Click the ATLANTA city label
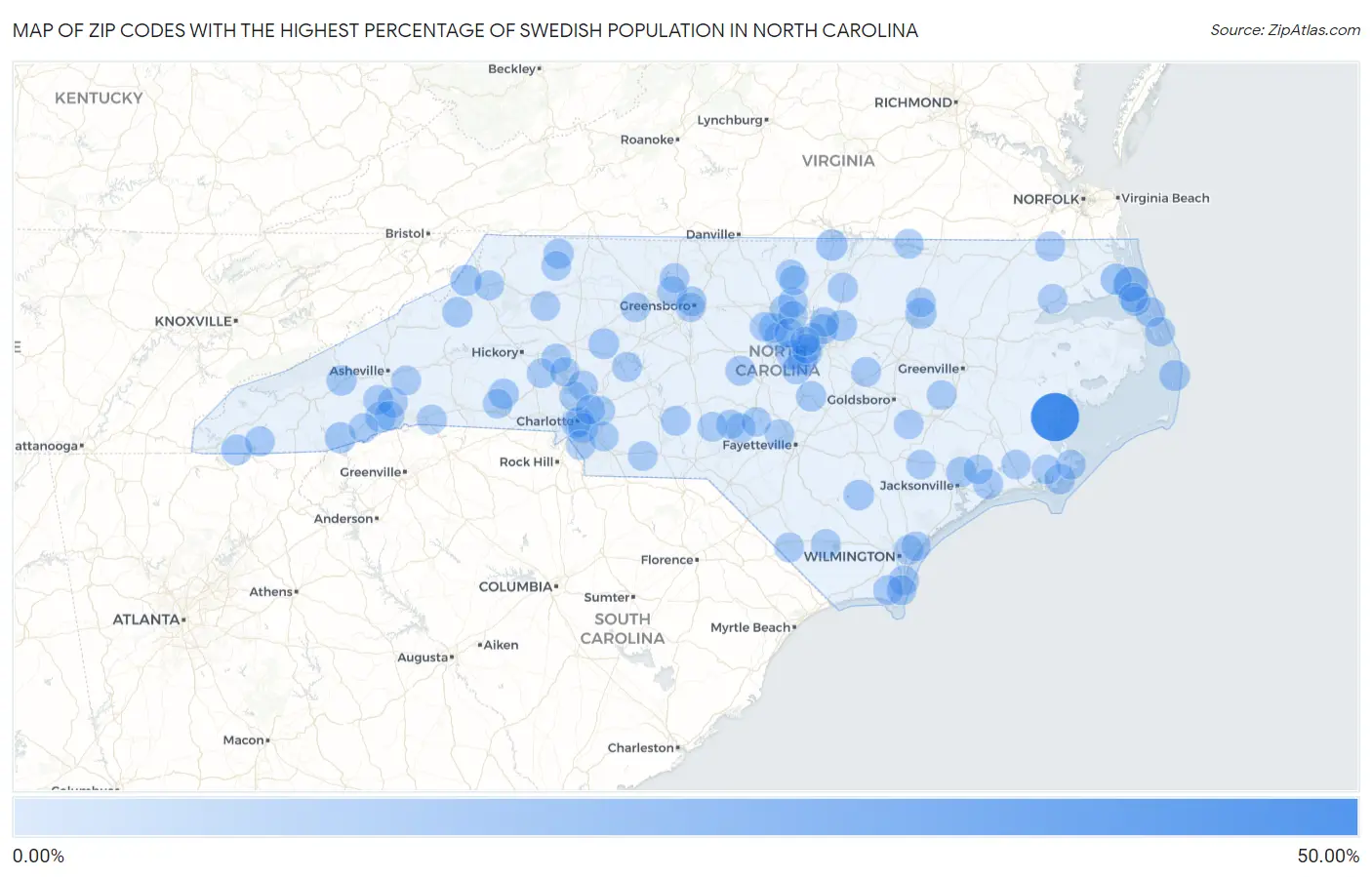 point(146,619)
